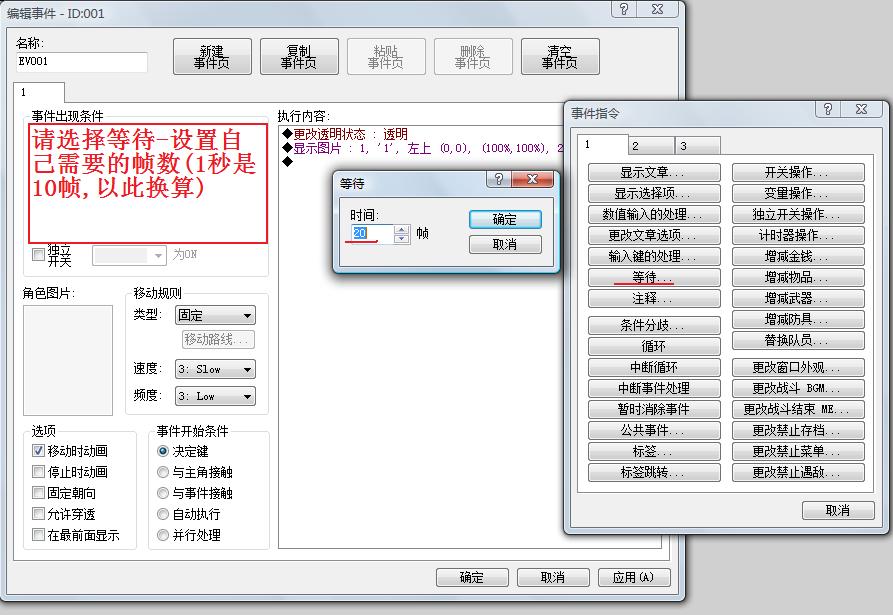Click the 增减金钱 command button
The image size is (893, 615).
(798, 257)
